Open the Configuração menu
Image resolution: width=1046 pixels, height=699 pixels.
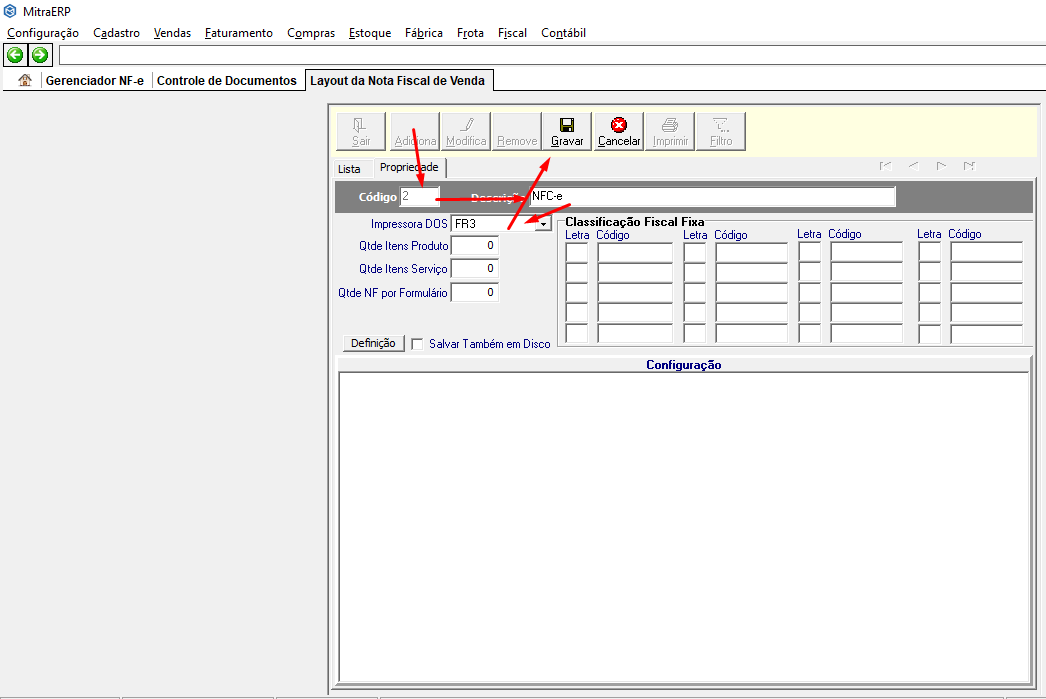coord(43,33)
